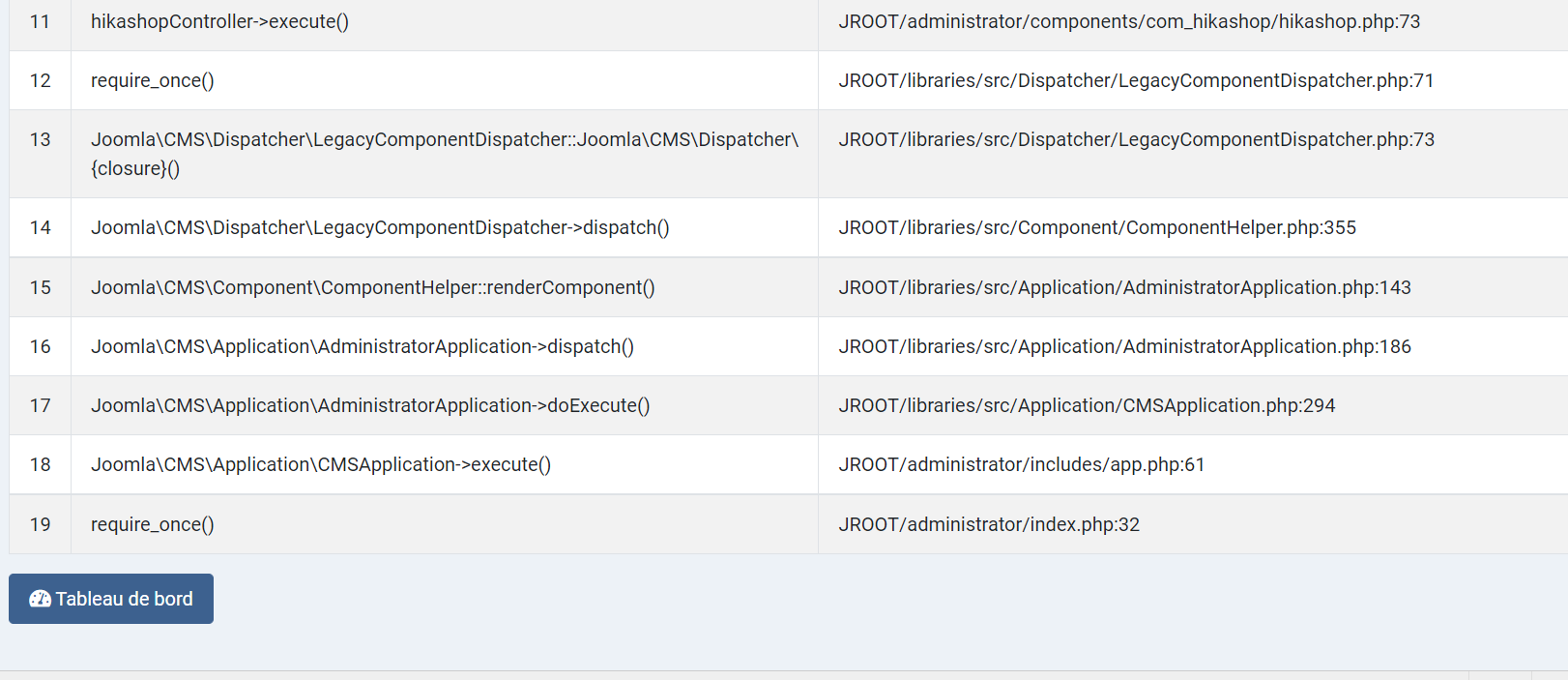Viewport: 1568px width, 680px height.
Task: Click the require_once() entry in row 12
Action: click(152, 80)
